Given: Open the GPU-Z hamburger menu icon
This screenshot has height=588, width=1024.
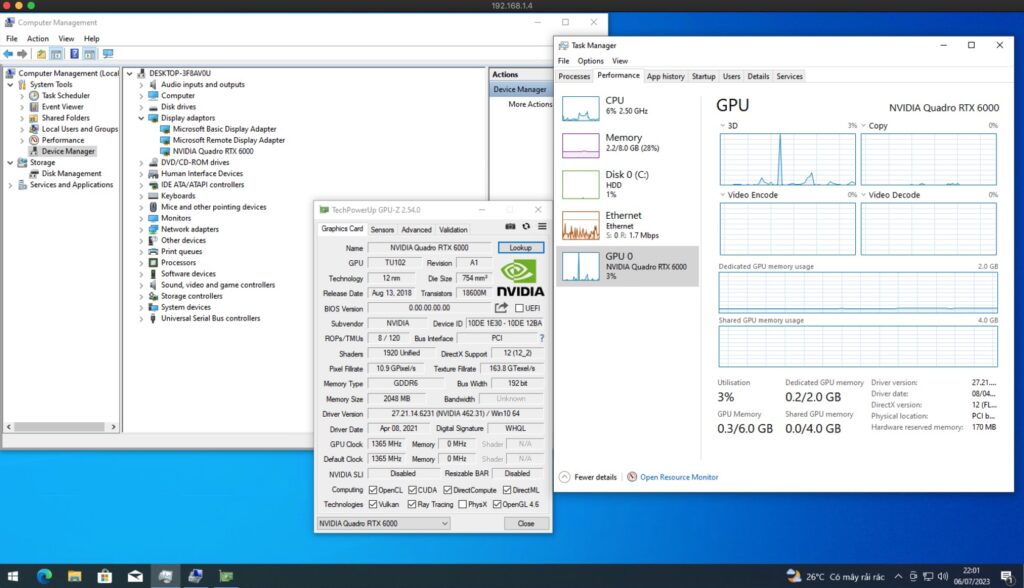Looking at the screenshot, I should pos(542,227).
